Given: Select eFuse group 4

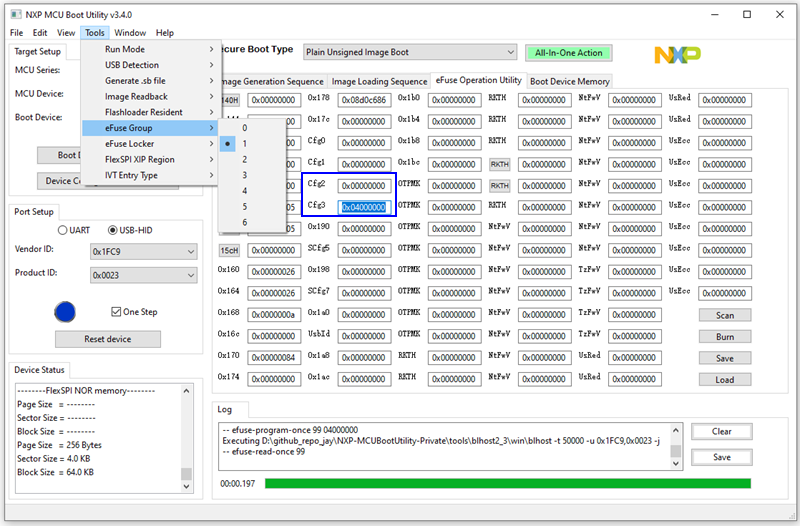Looking at the screenshot, I should [x=252, y=191].
